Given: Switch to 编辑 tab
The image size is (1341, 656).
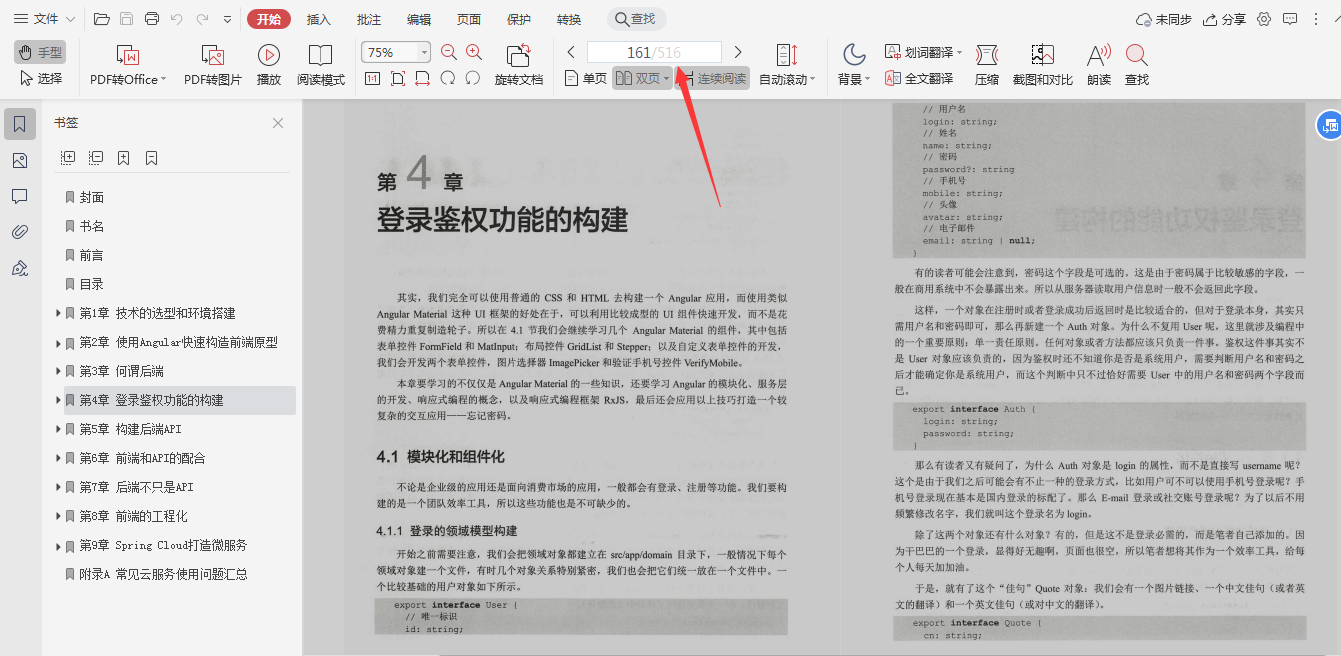Looking at the screenshot, I should point(419,19).
